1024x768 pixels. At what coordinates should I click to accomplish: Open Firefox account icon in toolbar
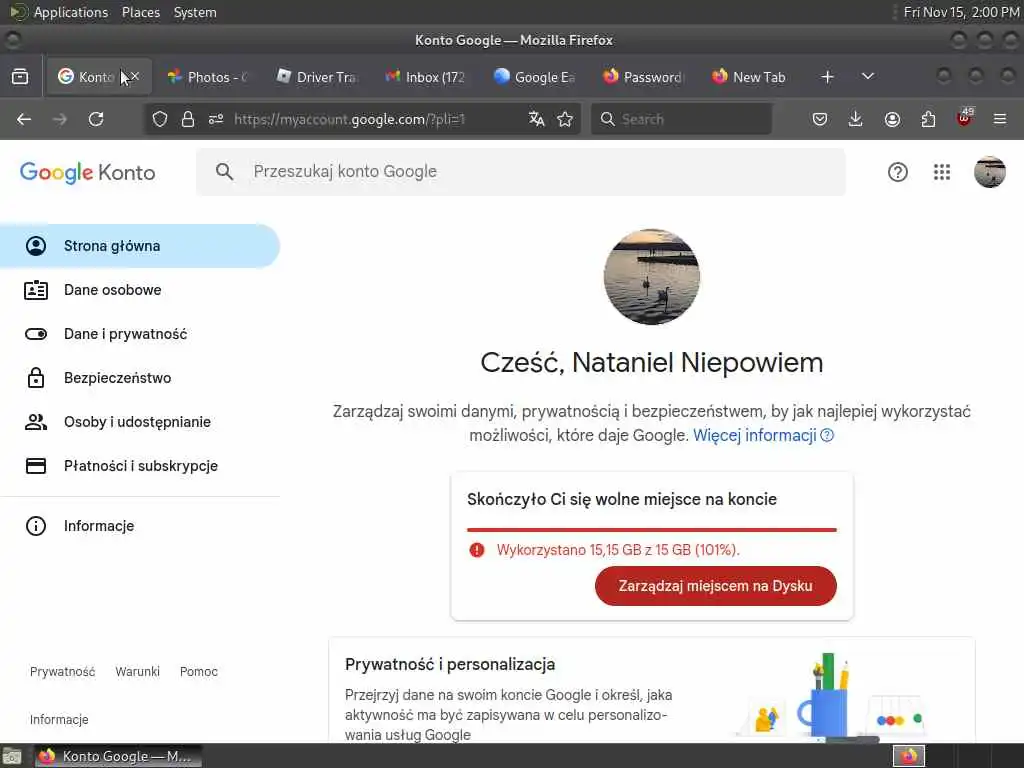[892, 119]
